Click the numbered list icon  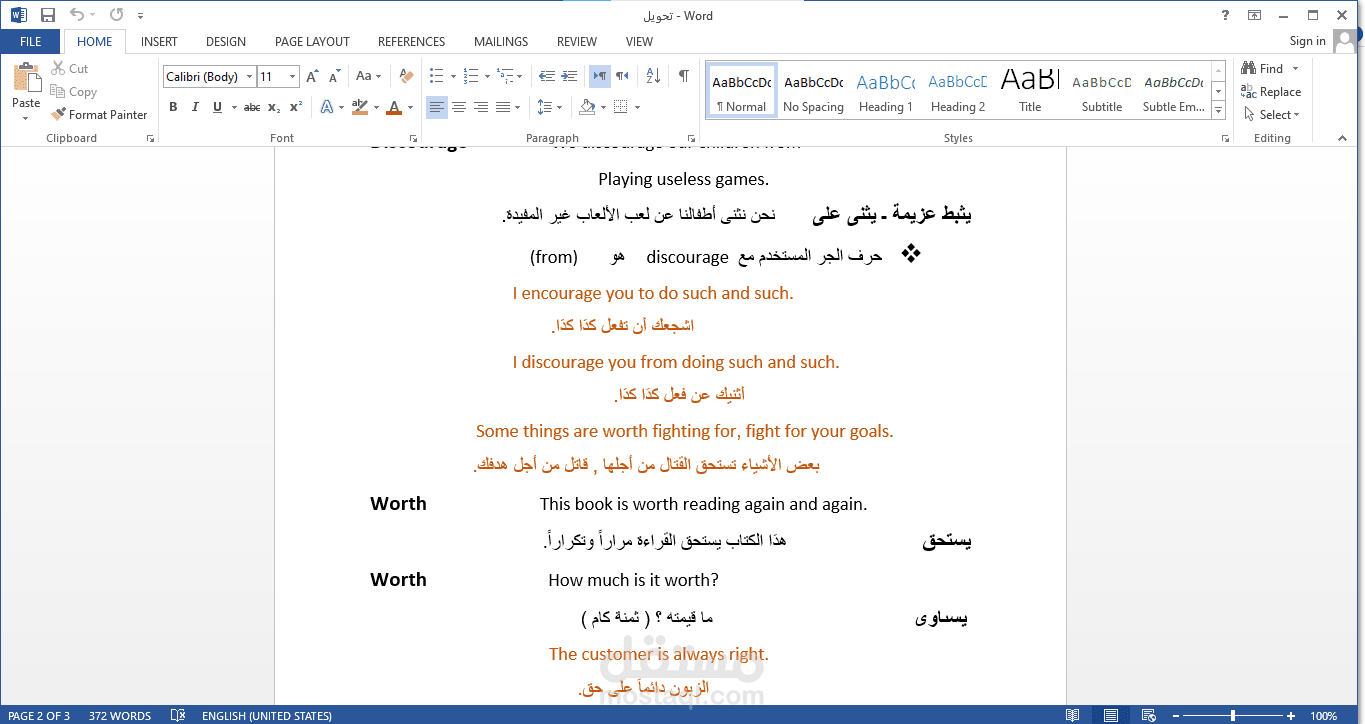click(x=470, y=76)
